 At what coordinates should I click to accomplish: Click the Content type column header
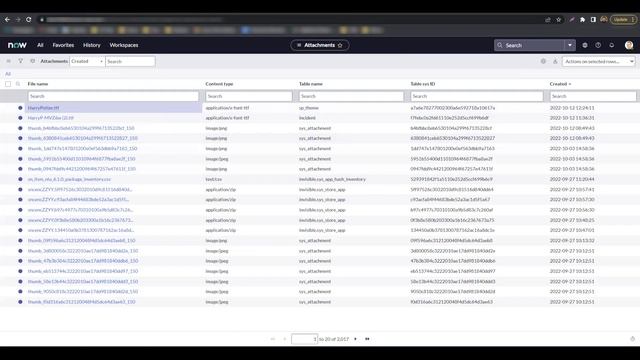pos(219,84)
